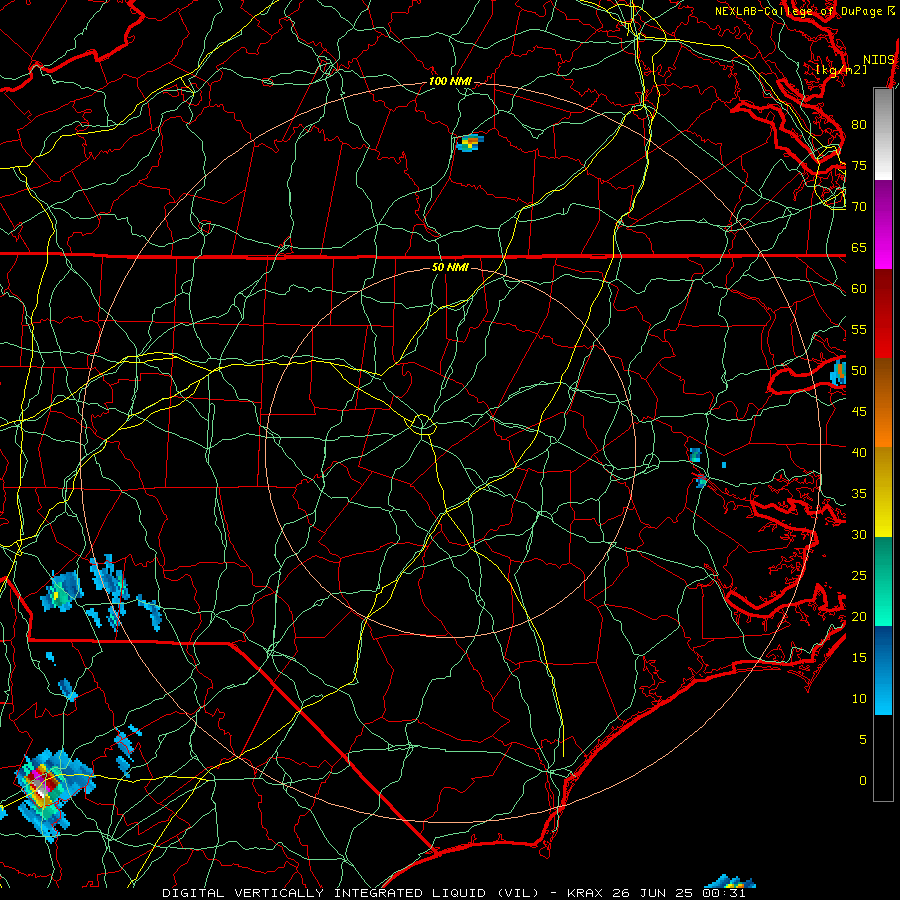
Task: Pick the yellow segment of the VIL scale
Action: 883,492
